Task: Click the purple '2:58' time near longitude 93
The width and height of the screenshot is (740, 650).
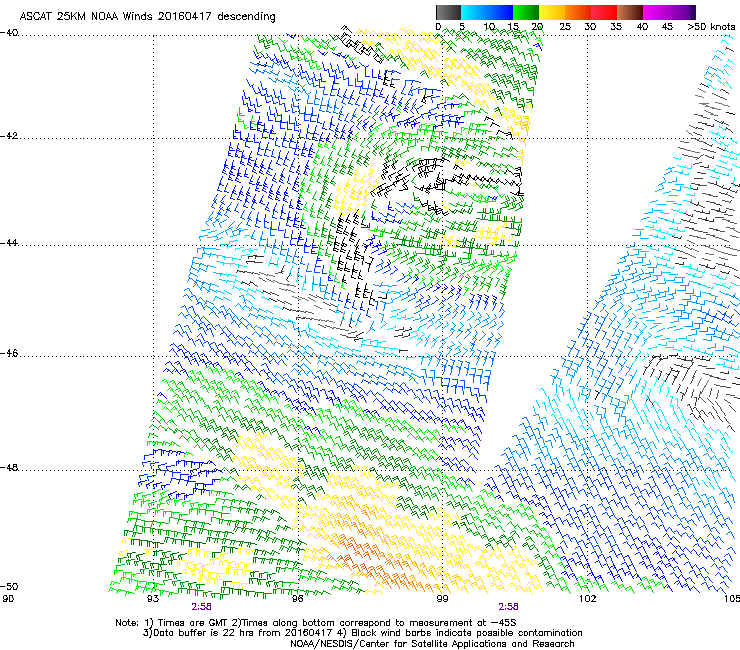Action: coord(202,607)
